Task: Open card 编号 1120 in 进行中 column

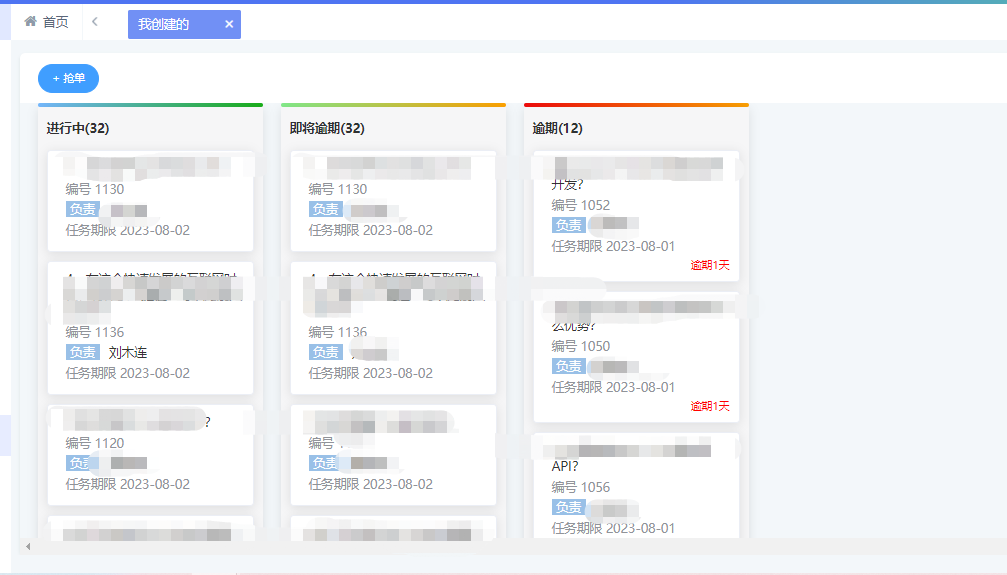Action: (150, 455)
